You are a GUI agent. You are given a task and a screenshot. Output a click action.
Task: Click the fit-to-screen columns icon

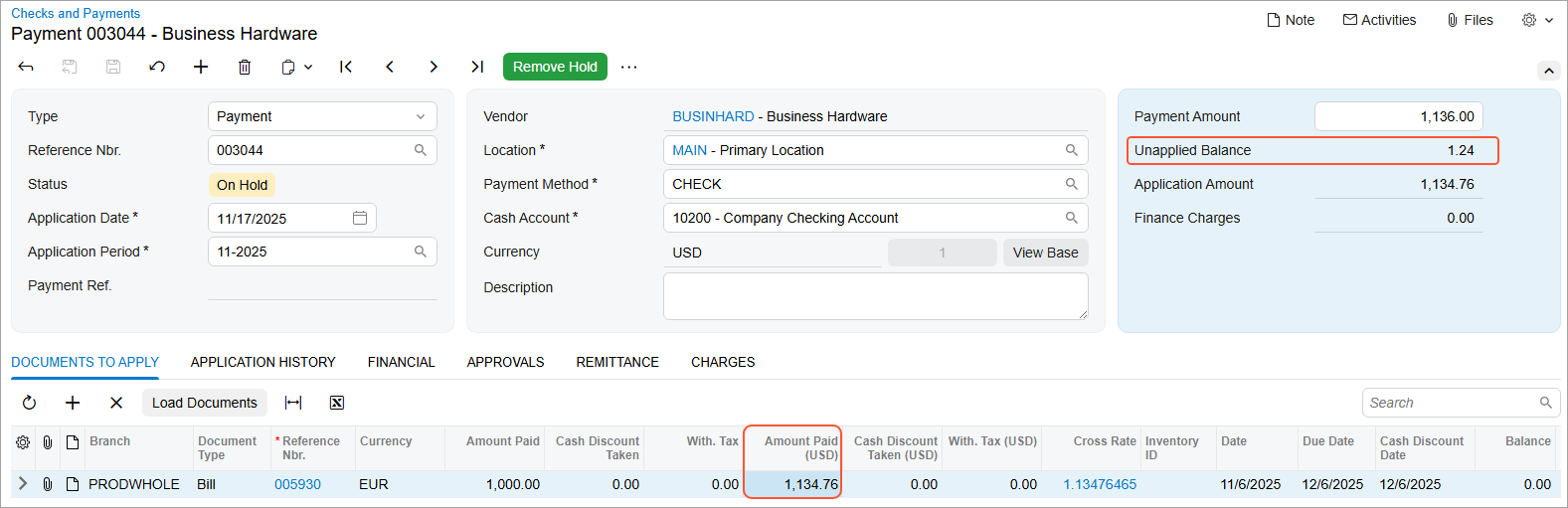pos(293,403)
